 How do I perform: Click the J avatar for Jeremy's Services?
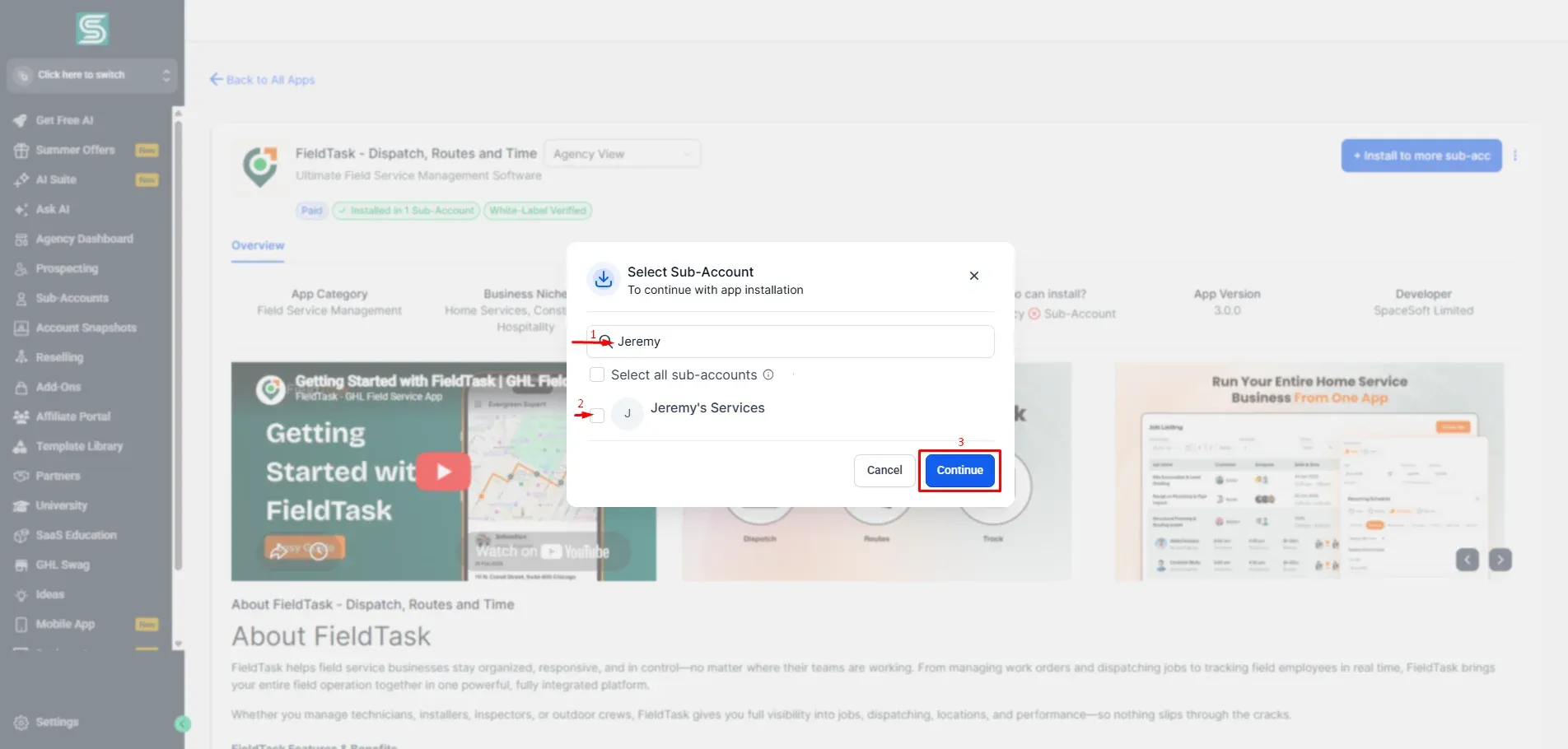coord(628,414)
